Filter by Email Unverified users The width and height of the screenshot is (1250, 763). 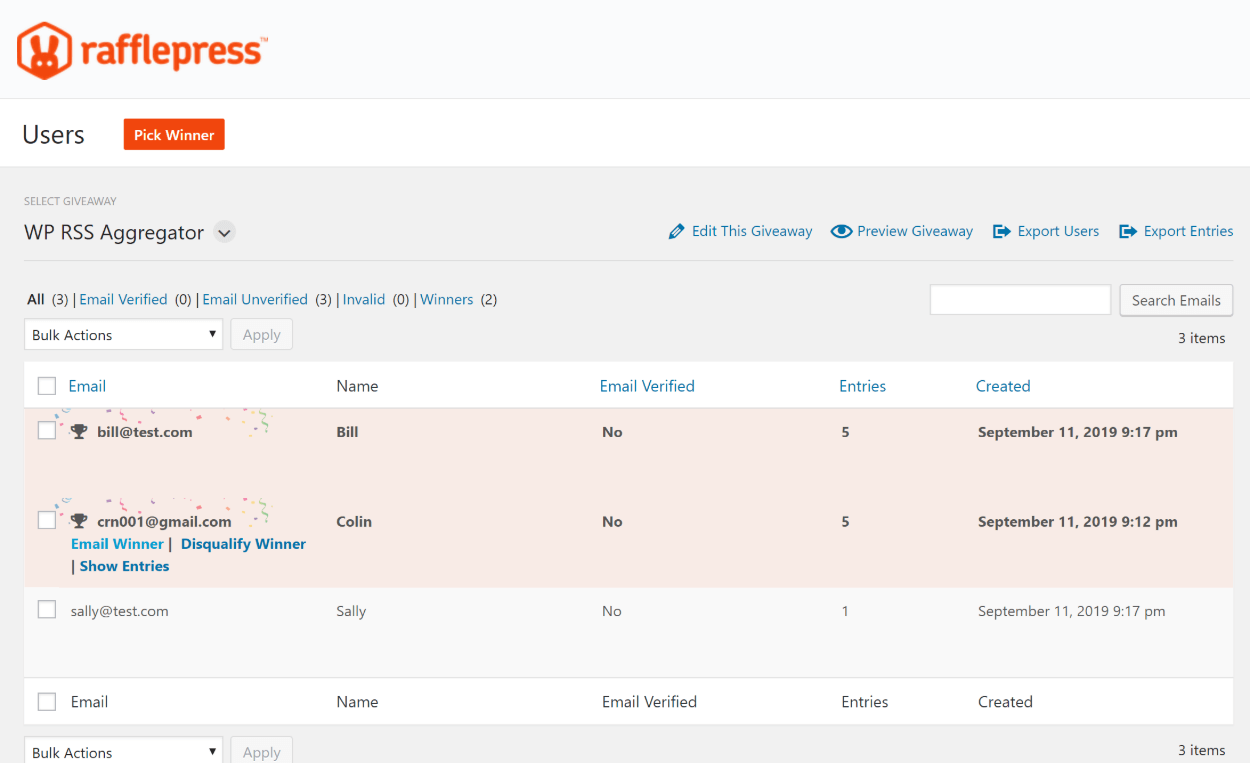tap(255, 299)
